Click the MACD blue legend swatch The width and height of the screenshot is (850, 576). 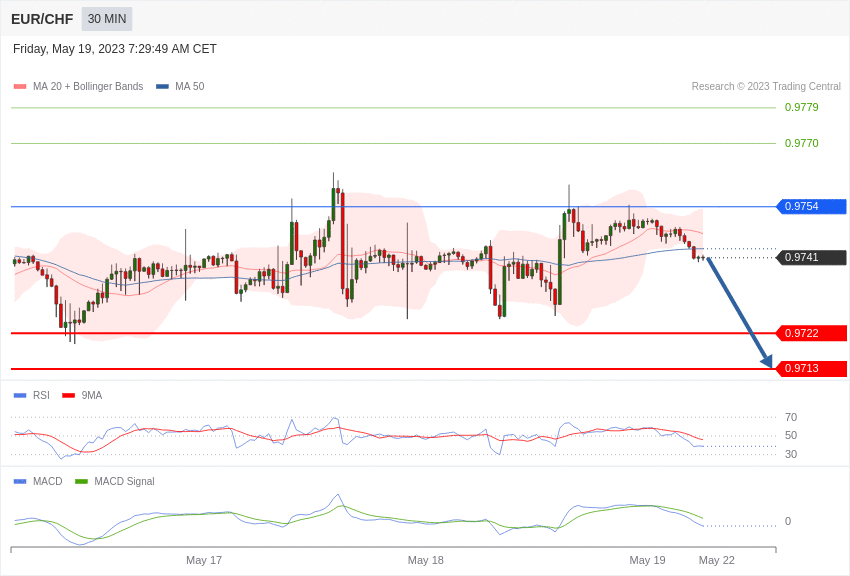pos(20,481)
